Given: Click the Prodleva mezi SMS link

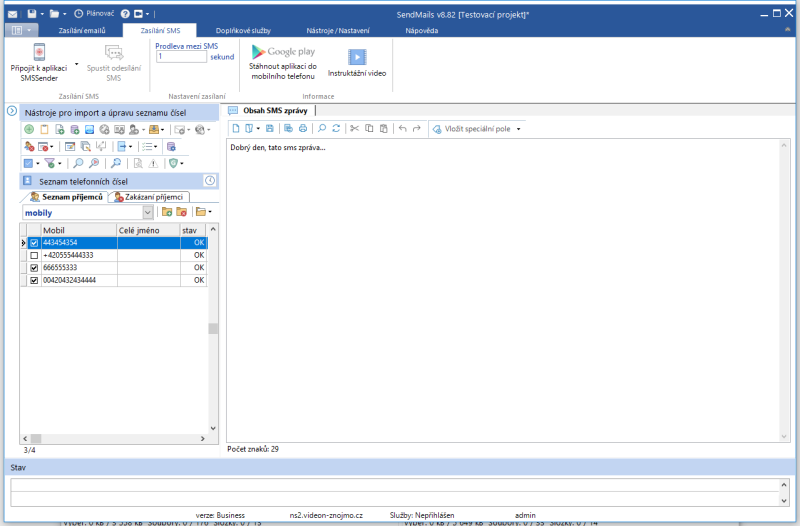Looking at the screenshot, I should 186,46.
